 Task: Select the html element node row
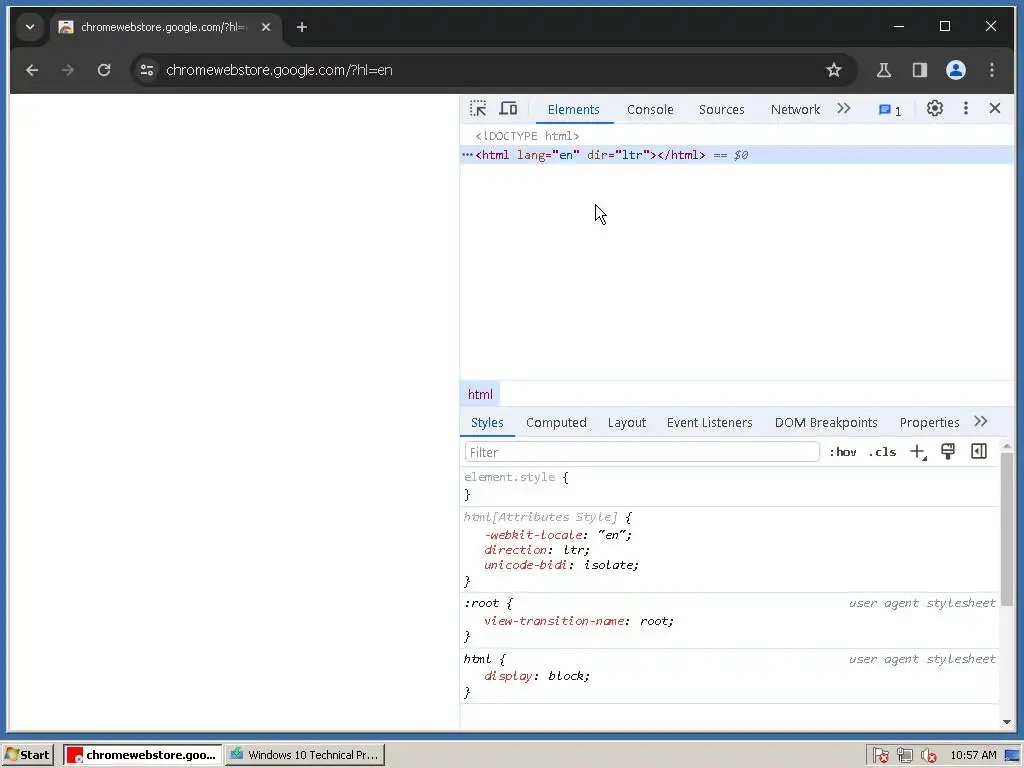(x=737, y=155)
